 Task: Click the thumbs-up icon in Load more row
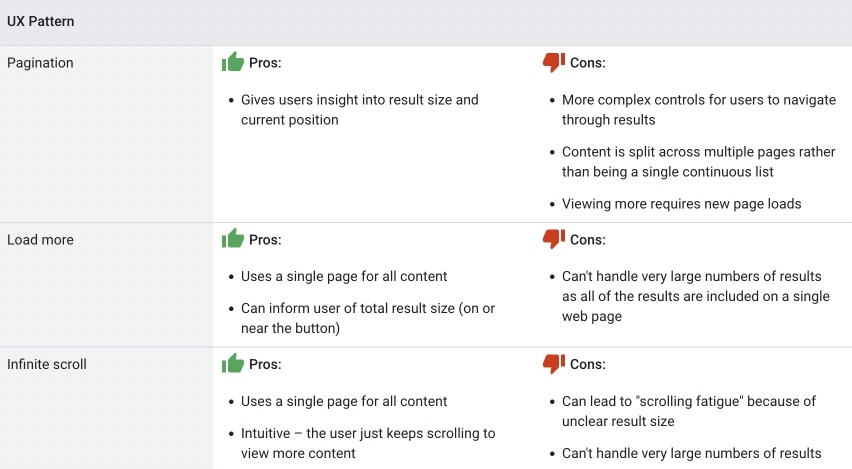(233, 239)
